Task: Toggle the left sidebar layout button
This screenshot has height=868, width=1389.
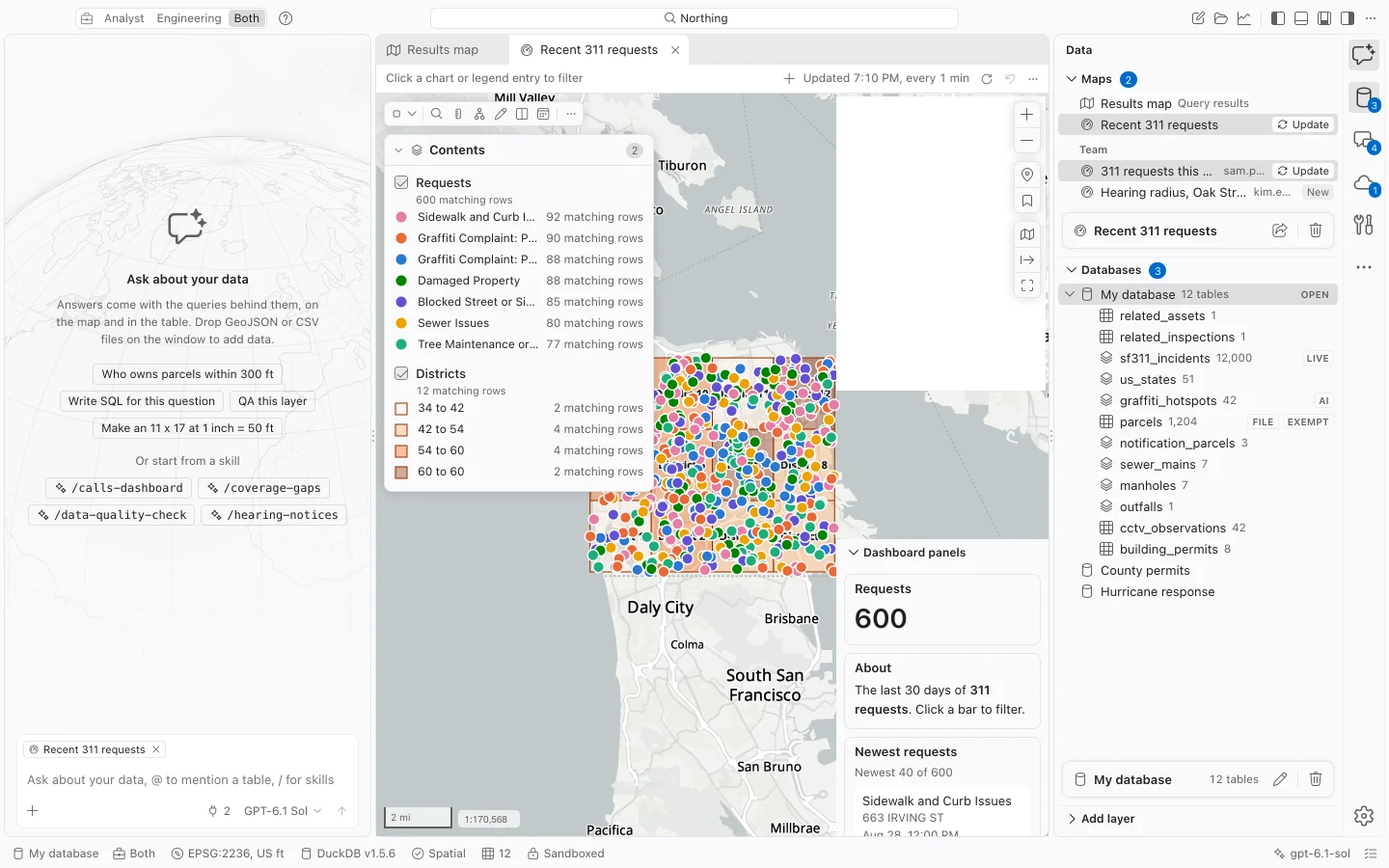Action: (1278, 18)
